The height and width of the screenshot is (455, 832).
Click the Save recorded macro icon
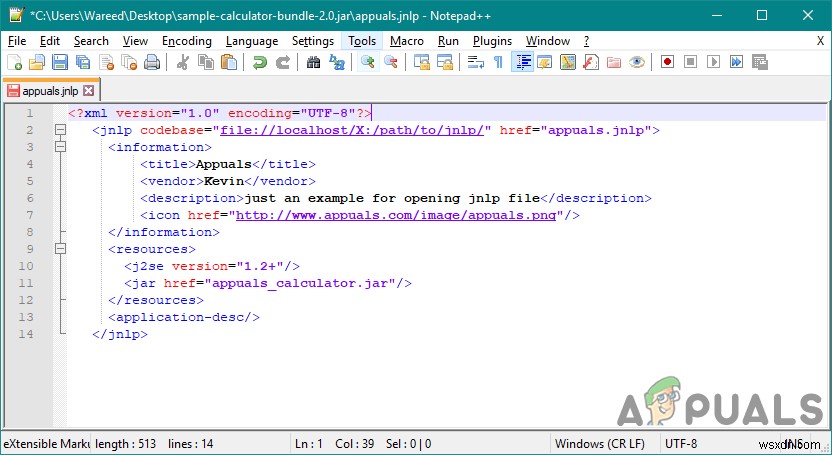[x=760, y=63]
